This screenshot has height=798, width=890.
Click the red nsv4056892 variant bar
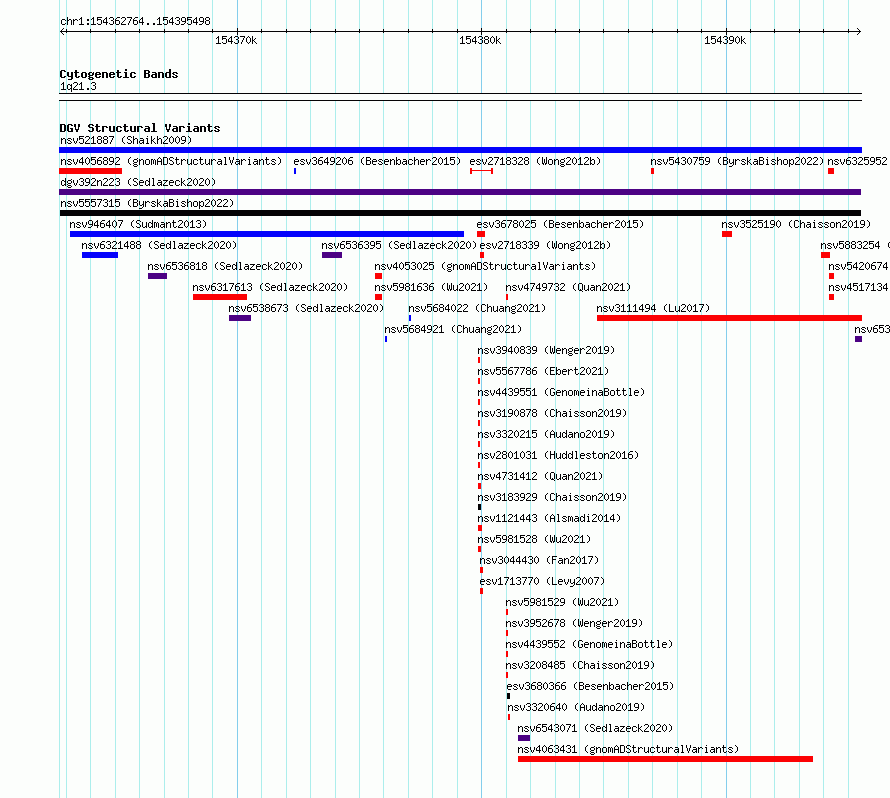(90, 171)
